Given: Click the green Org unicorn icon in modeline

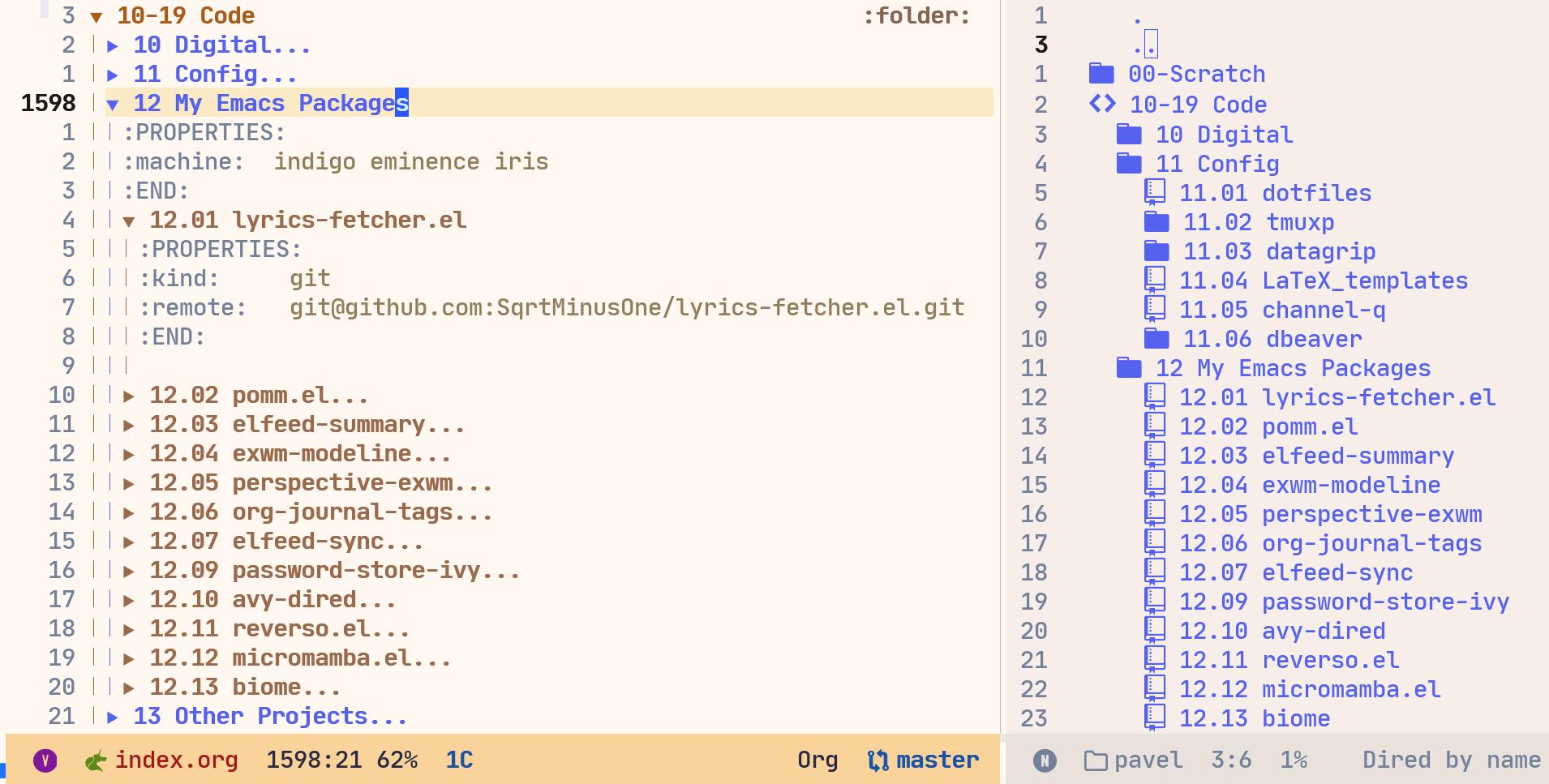Looking at the screenshot, I should [x=95, y=760].
